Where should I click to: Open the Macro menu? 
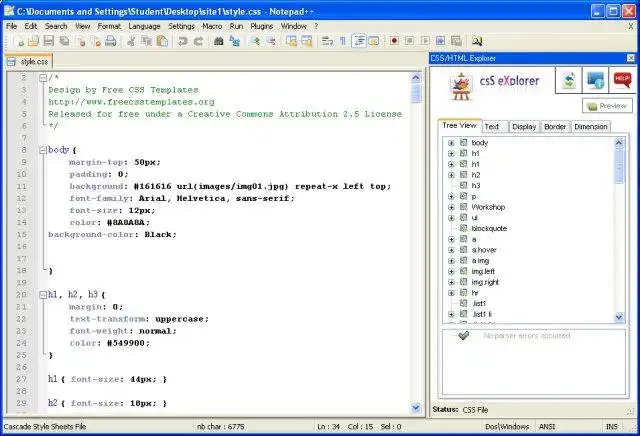coord(212,26)
